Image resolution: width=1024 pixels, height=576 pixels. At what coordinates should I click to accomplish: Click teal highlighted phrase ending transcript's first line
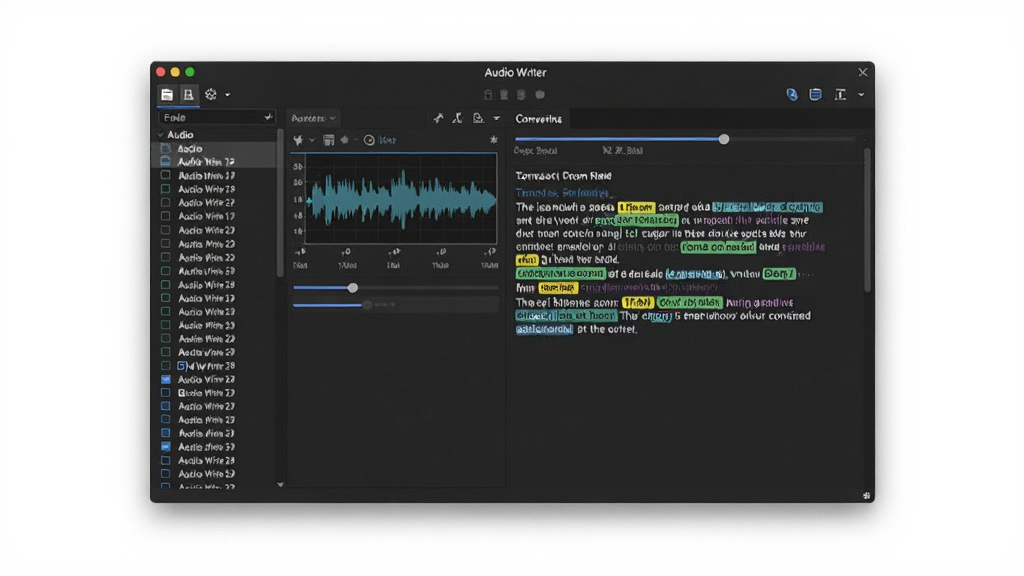coord(767,207)
